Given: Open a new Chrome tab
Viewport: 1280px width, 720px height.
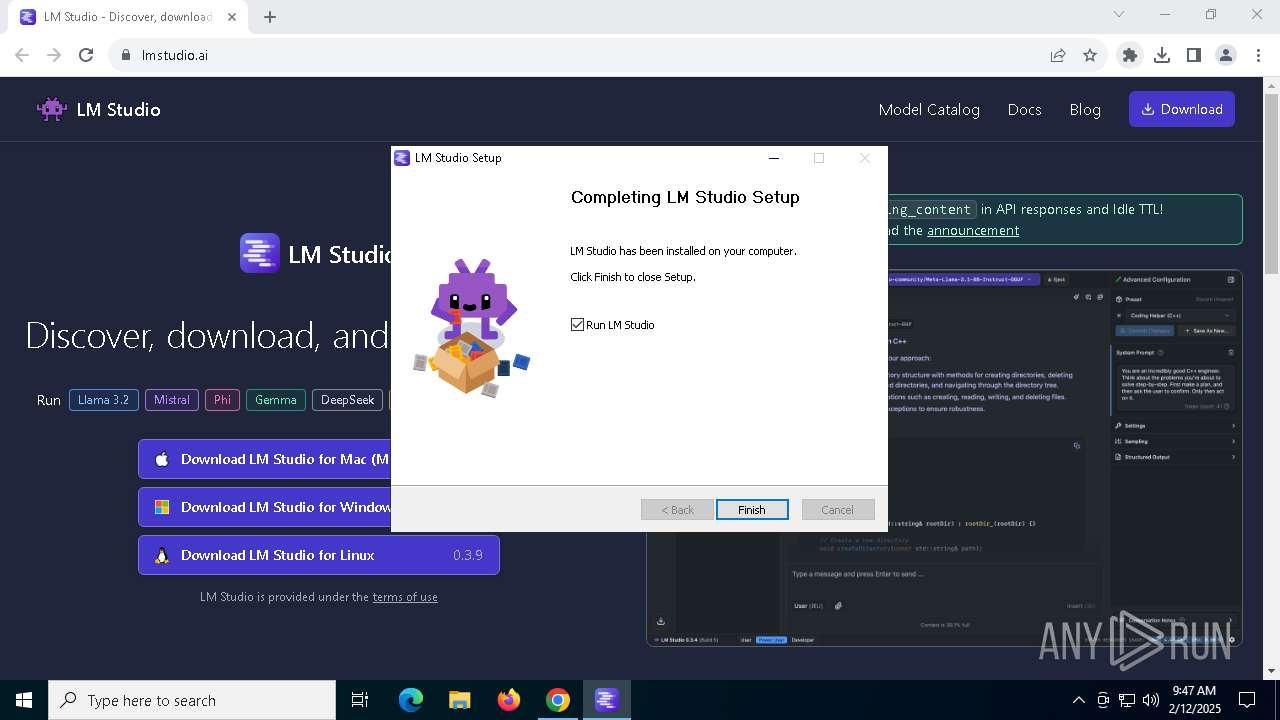Looking at the screenshot, I should coord(270,17).
